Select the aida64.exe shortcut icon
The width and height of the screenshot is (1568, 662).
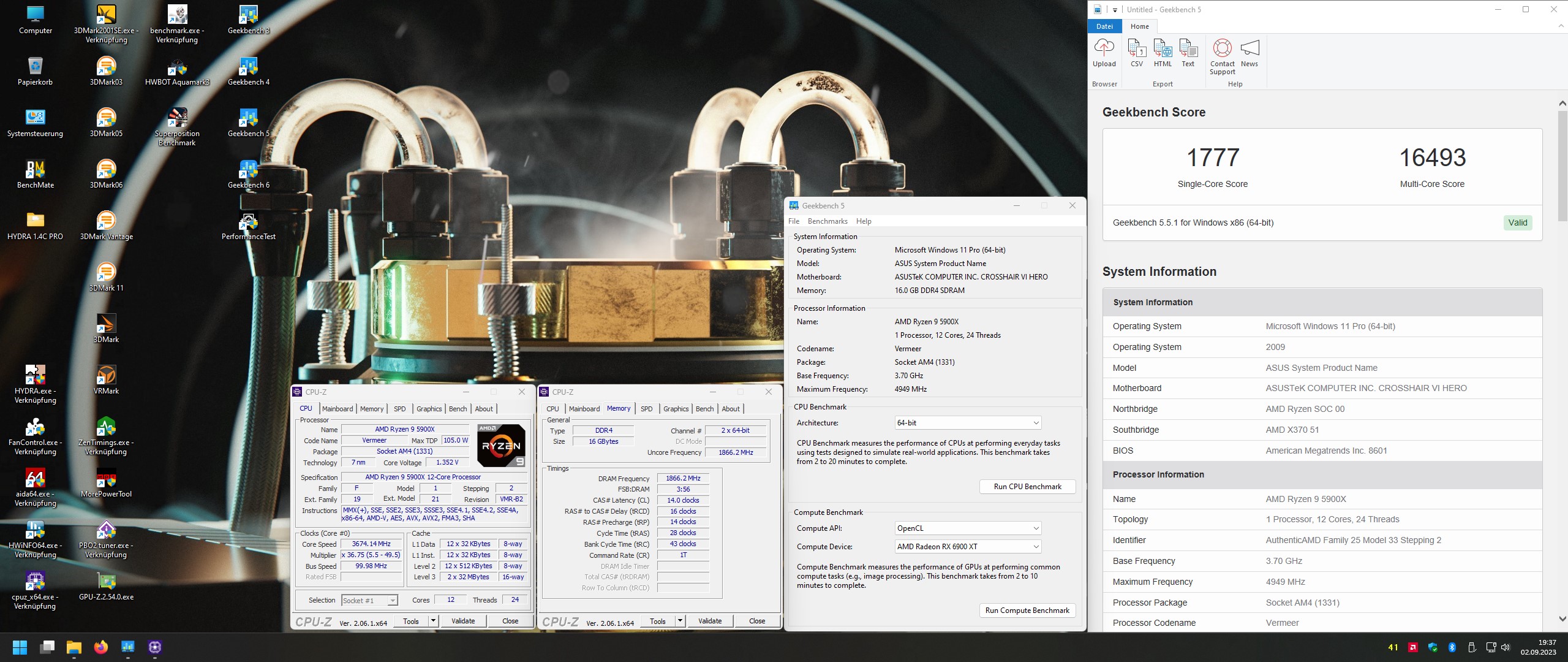[x=35, y=488]
